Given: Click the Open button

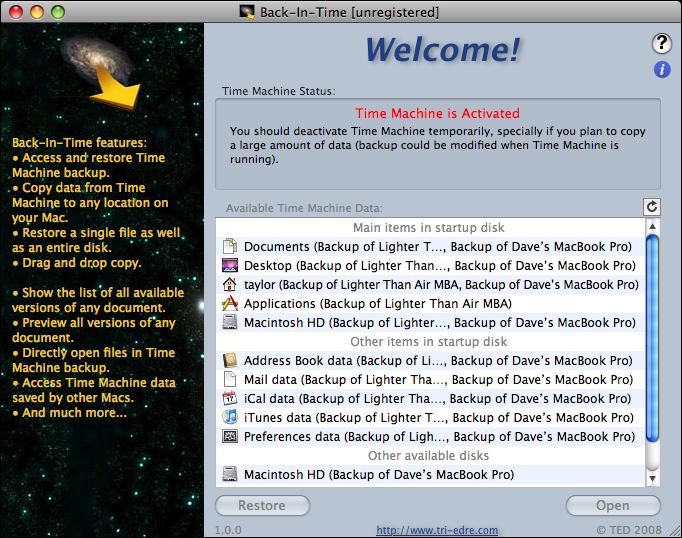Looking at the screenshot, I should pyautogui.click(x=613, y=505).
